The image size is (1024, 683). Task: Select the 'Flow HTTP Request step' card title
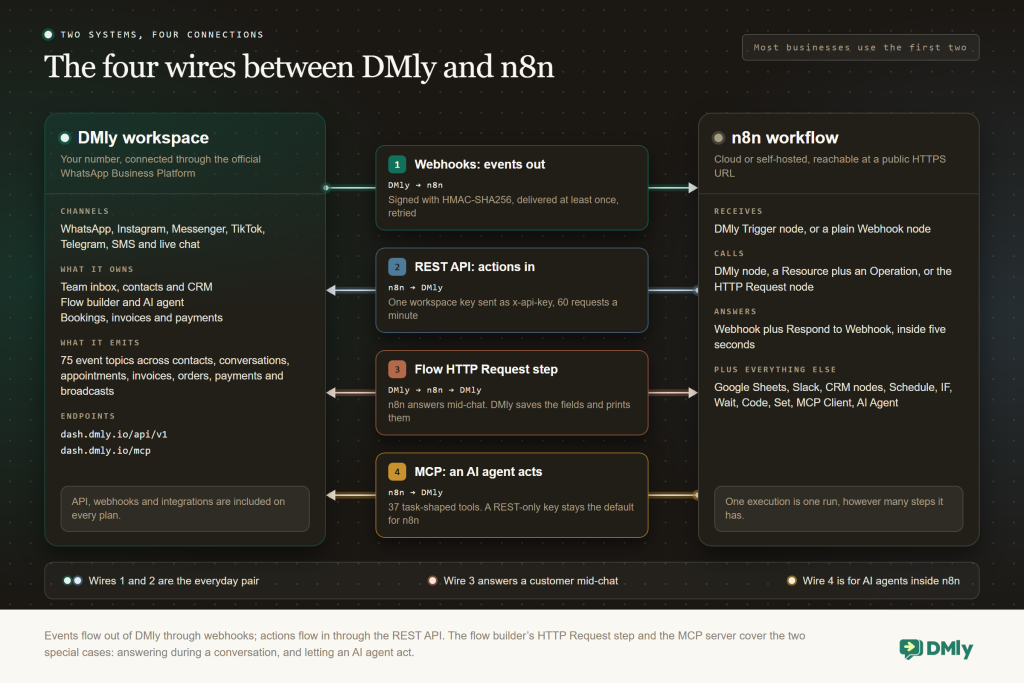(486, 370)
